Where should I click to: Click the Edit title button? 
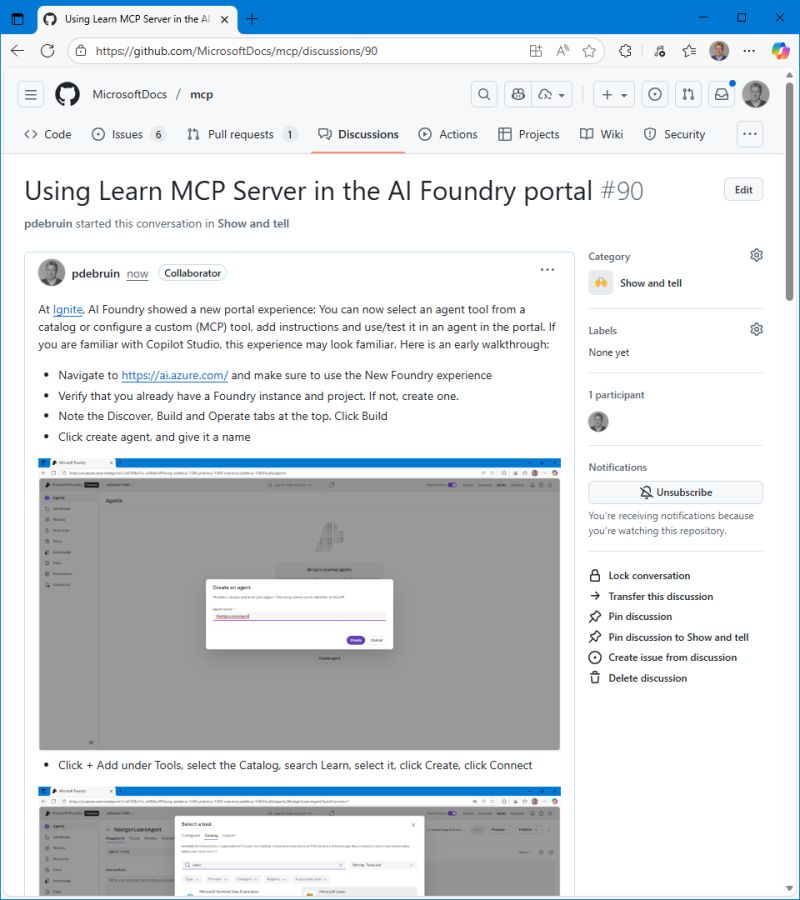pos(743,190)
